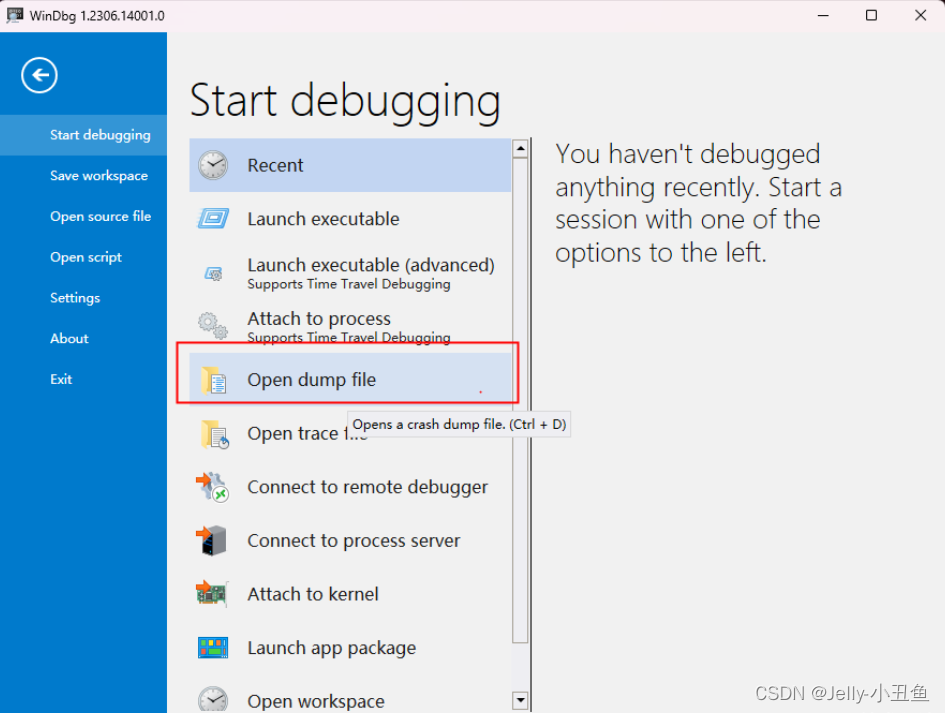
Task: Click the list scrollbar down arrow
Action: [520, 700]
